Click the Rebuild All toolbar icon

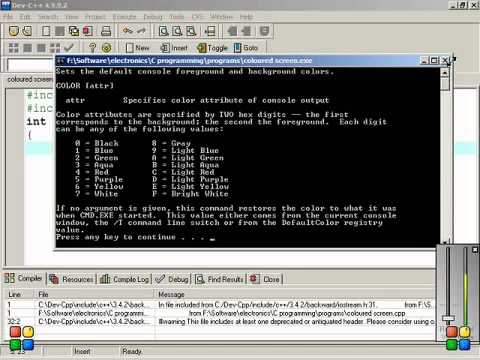point(55,48)
